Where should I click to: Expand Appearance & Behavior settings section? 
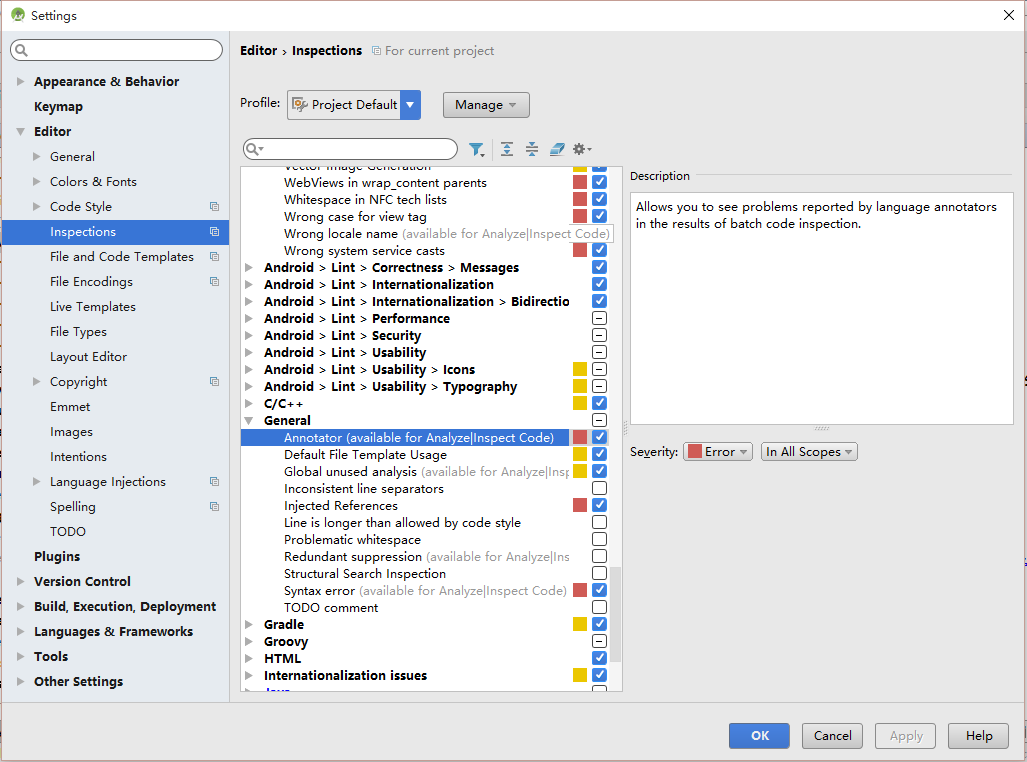[20, 81]
